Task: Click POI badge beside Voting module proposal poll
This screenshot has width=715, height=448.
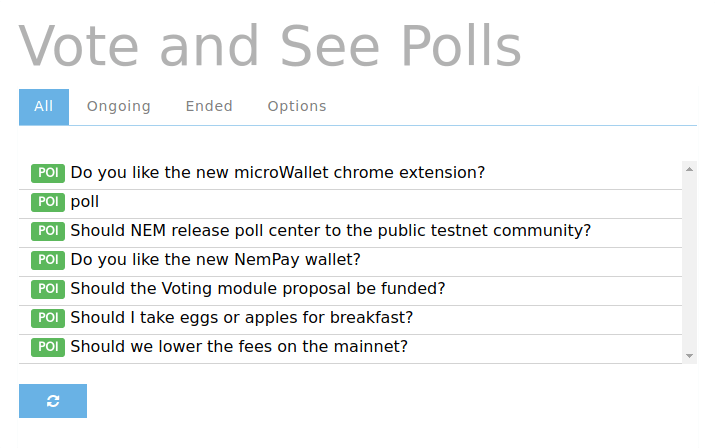Action: point(47,289)
